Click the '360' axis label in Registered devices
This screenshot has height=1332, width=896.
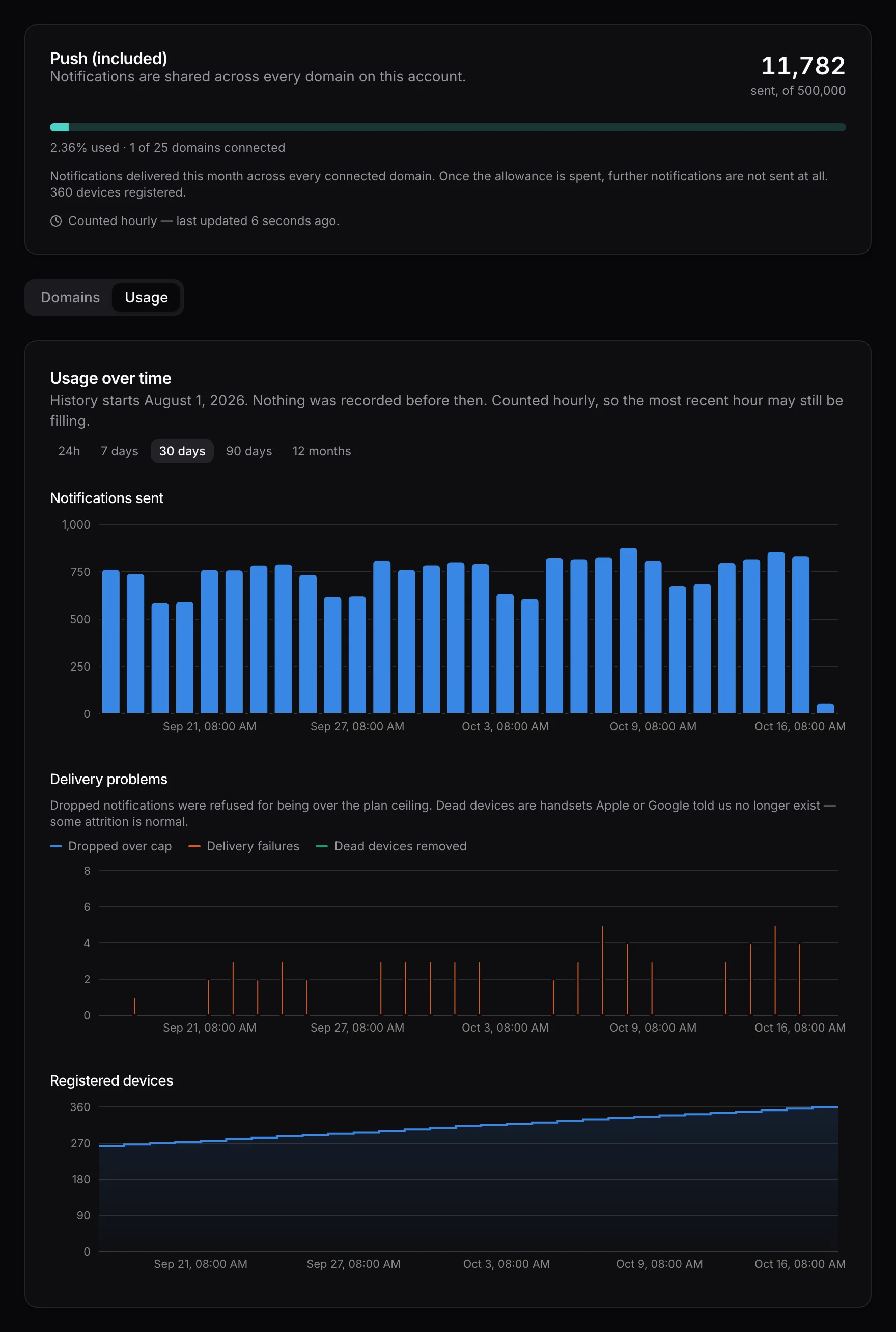click(80, 1107)
